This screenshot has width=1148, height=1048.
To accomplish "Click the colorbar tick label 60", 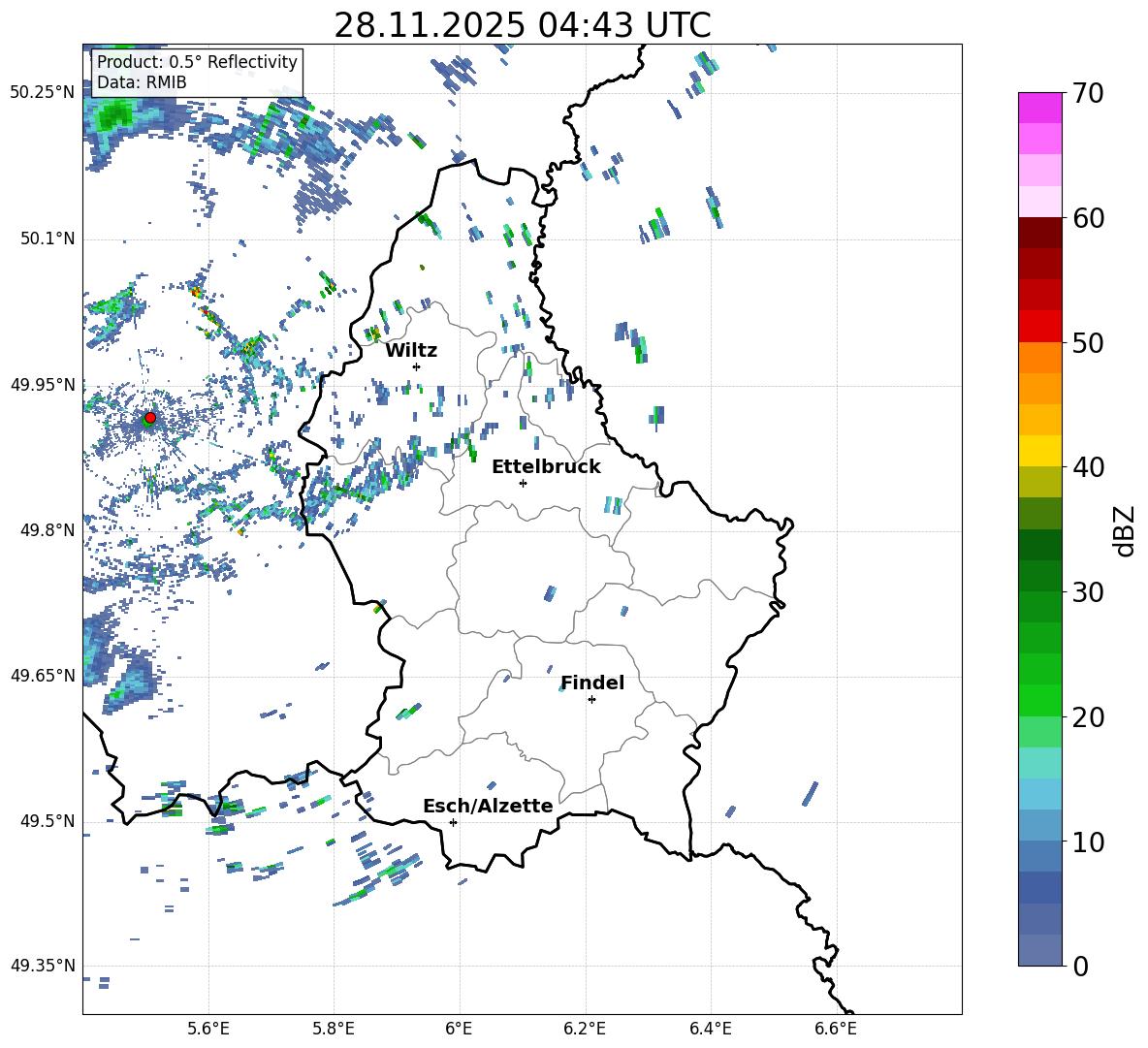I will tap(1088, 218).
